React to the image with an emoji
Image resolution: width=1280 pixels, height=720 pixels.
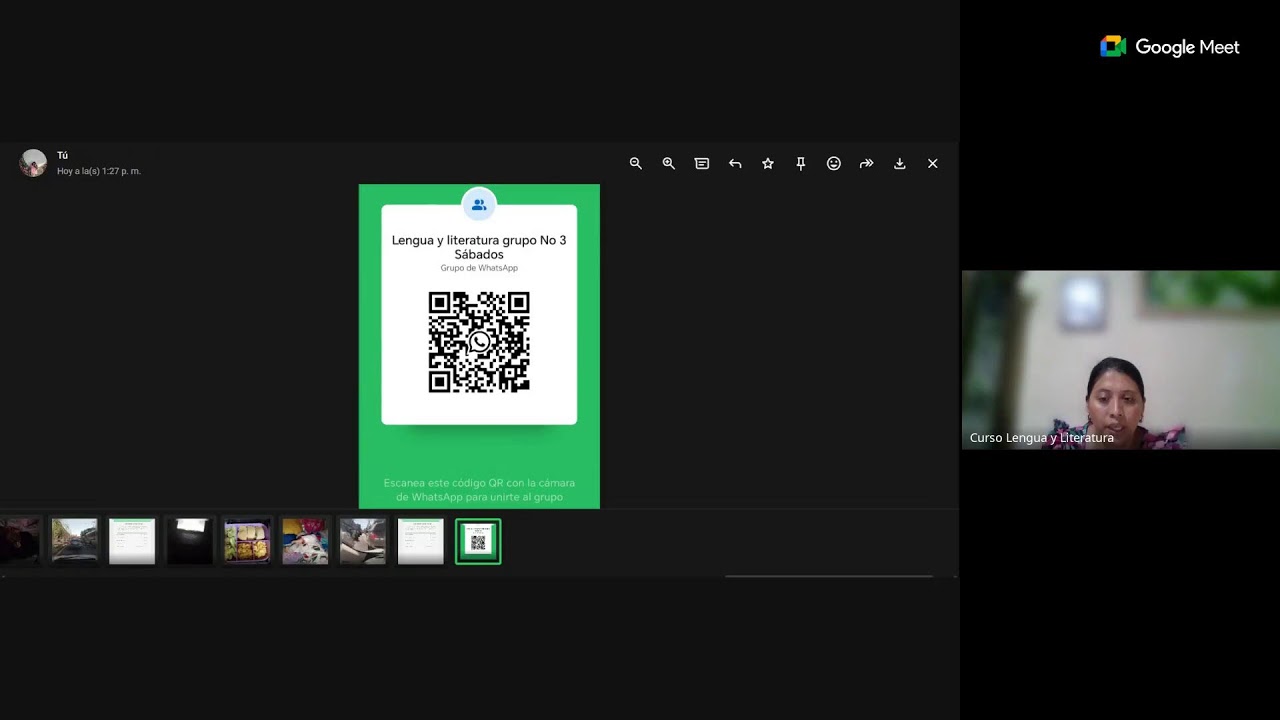834,164
